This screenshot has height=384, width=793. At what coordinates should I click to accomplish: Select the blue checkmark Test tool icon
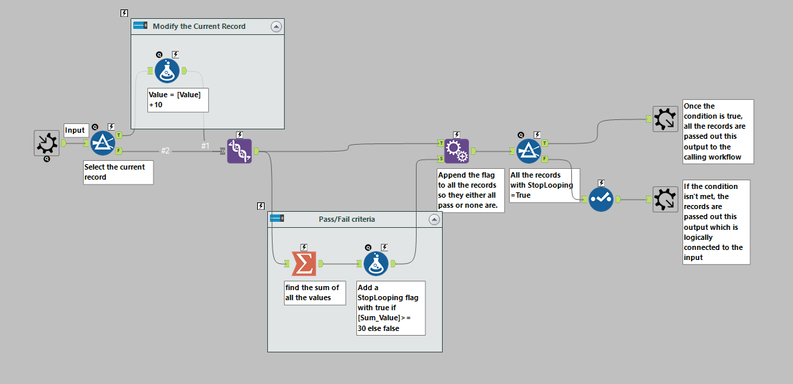click(x=601, y=199)
